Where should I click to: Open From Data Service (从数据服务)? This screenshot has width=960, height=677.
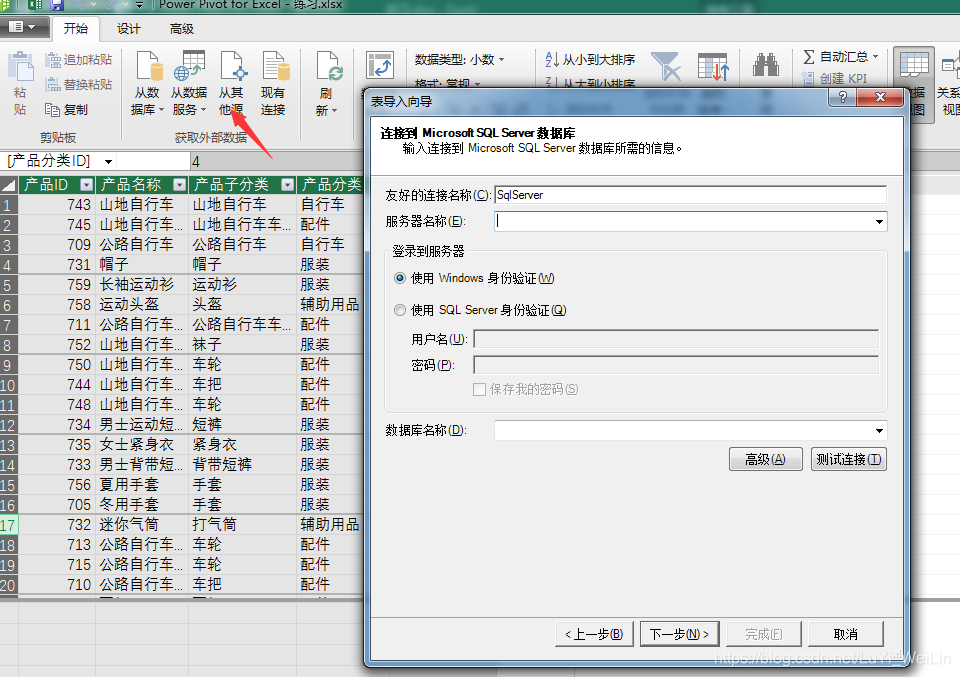pyautogui.click(x=189, y=83)
